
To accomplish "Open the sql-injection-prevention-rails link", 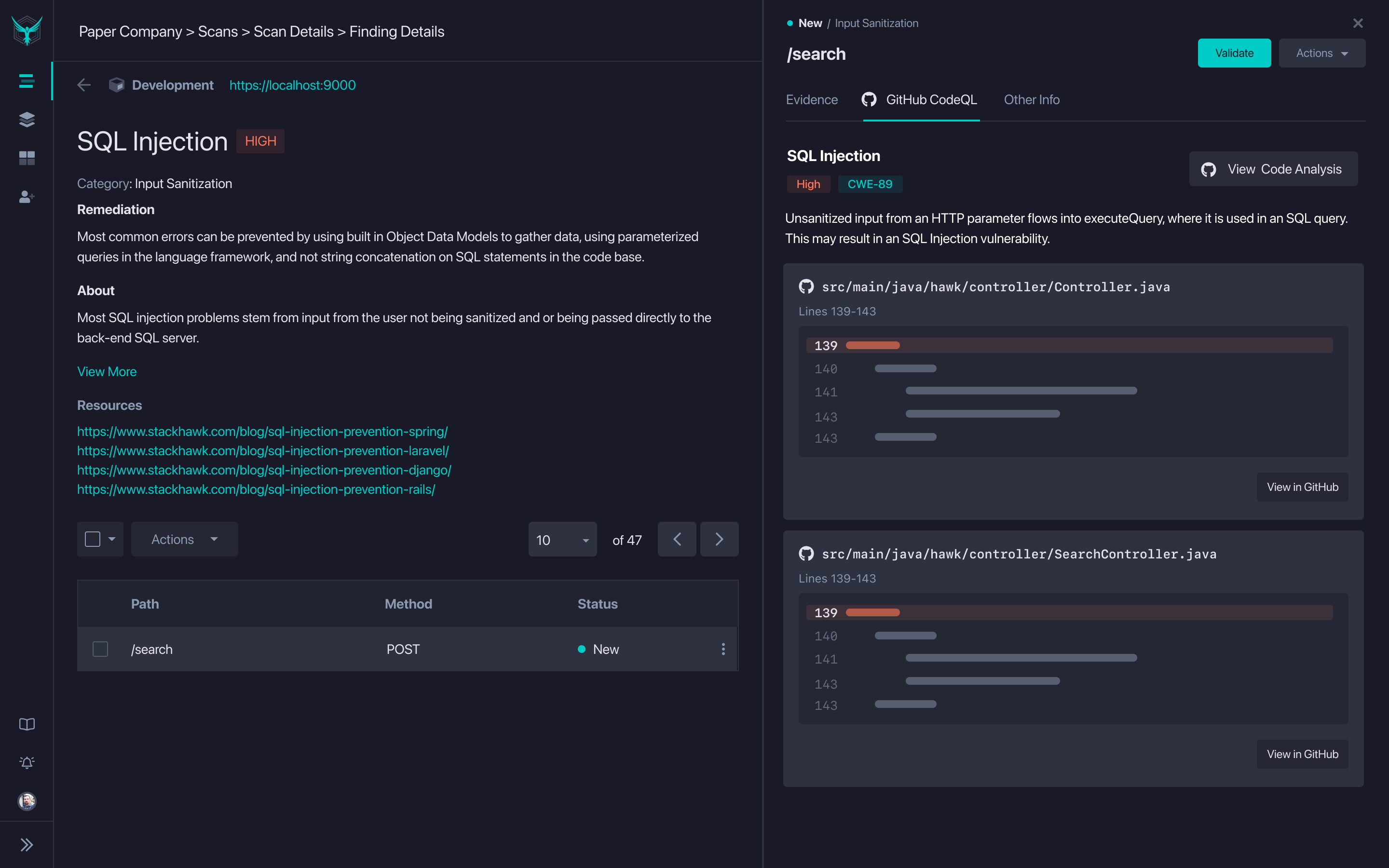I will pyautogui.click(x=256, y=489).
